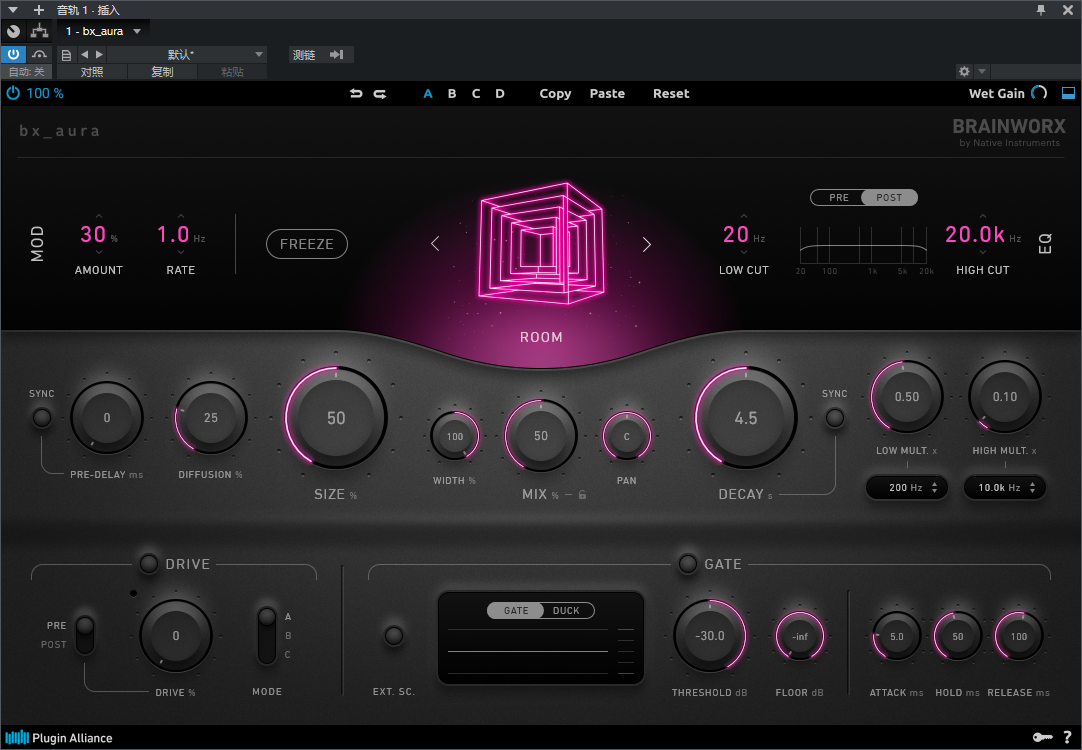The height and width of the screenshot is (750, 1082).
Task: Toggle the decay SYNC button
Action: click(835, 417)
